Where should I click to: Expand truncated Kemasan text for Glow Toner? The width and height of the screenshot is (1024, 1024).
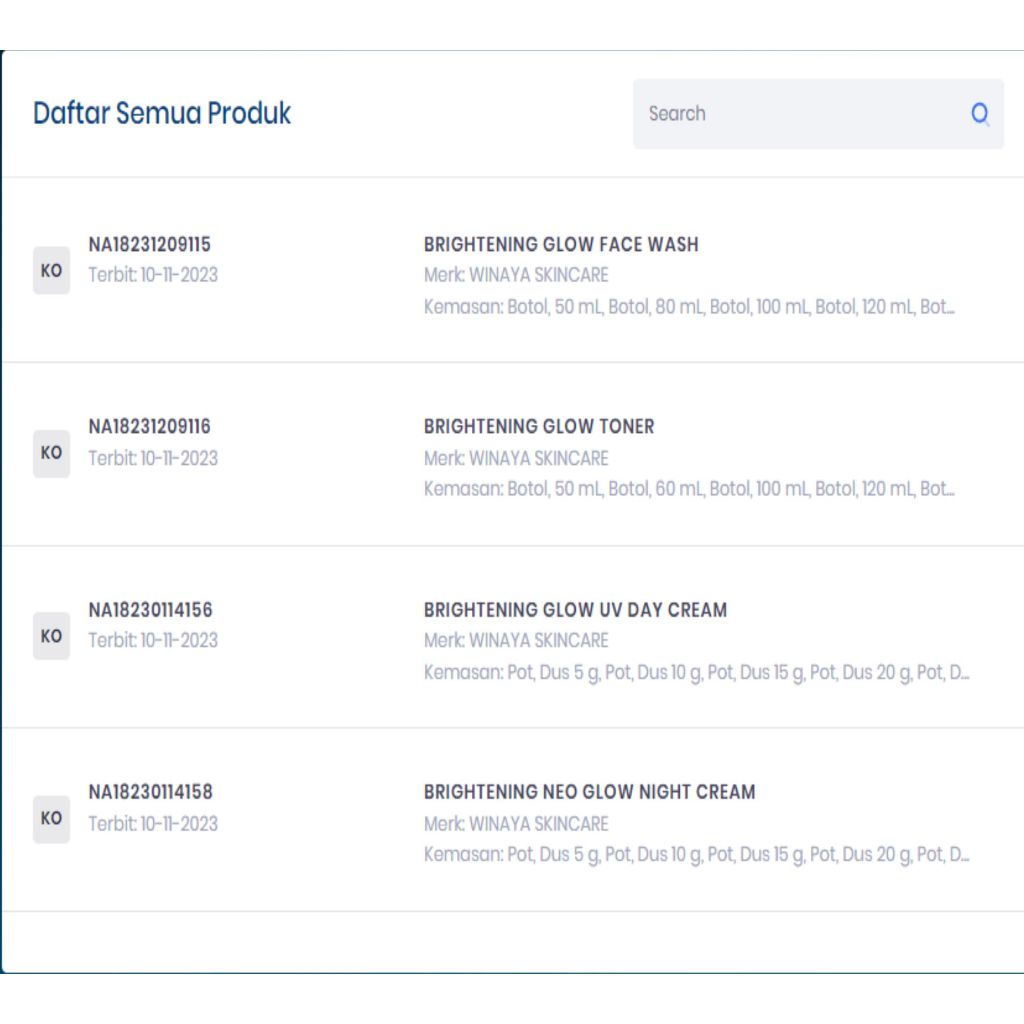(x=689, y=489)
